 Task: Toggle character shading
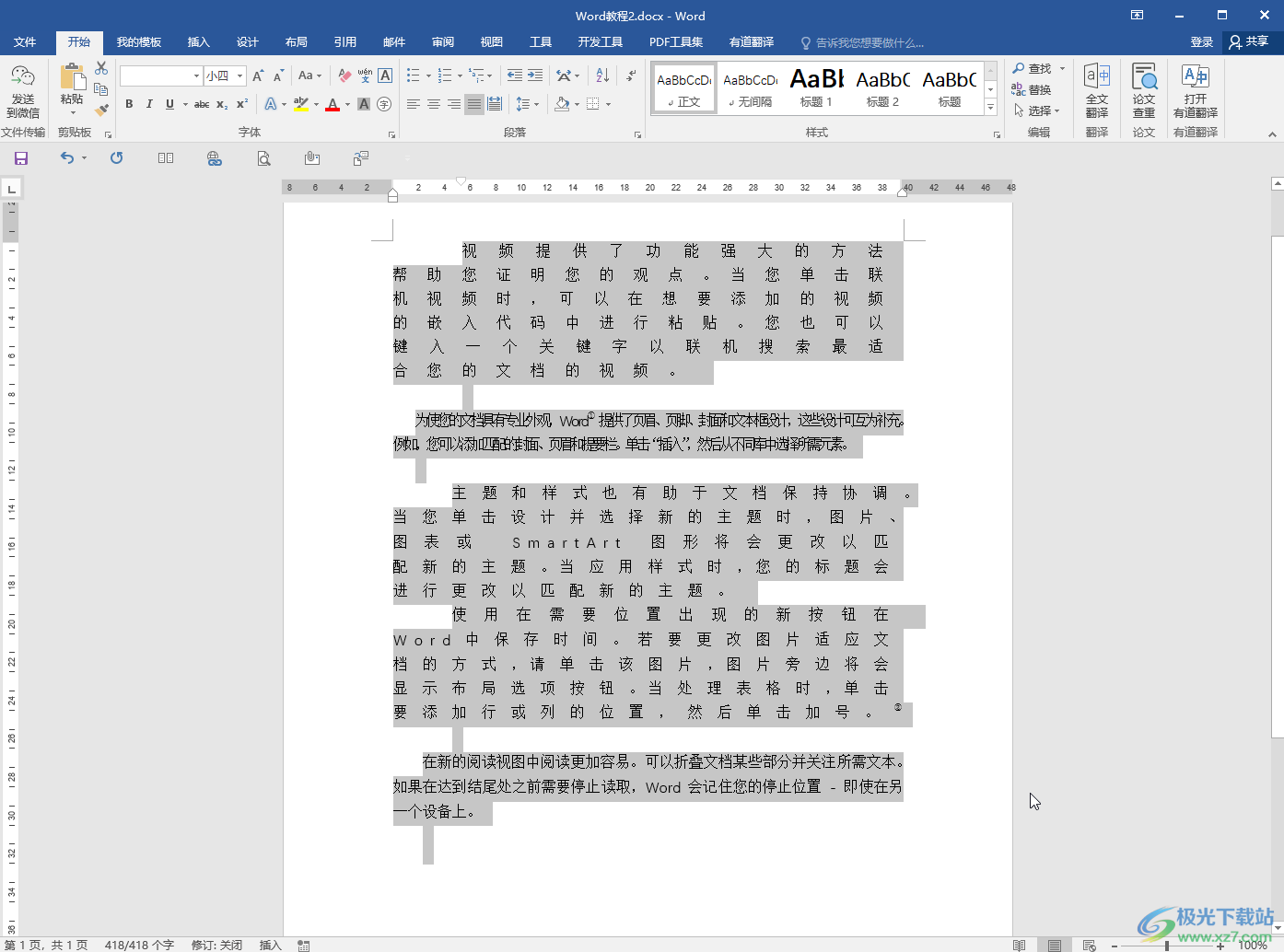[x=364, y=104]
